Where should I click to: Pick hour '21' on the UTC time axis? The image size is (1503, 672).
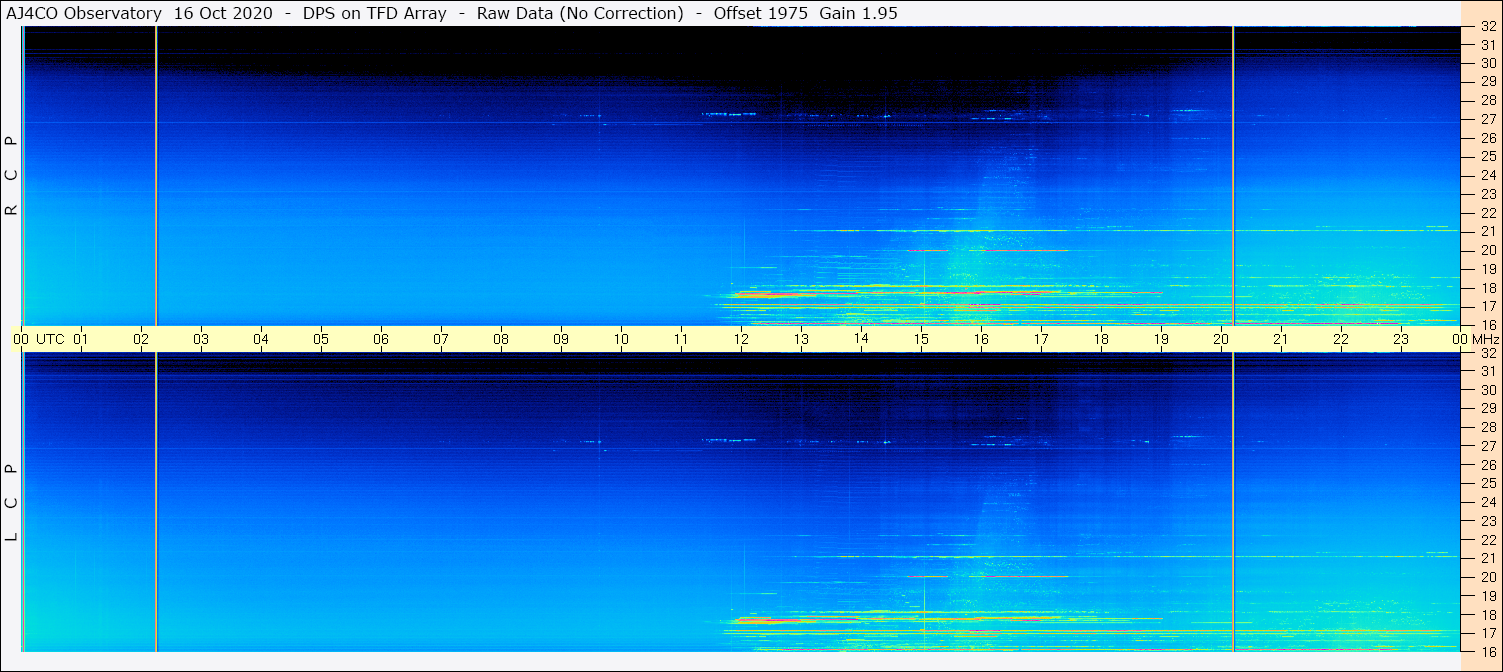click(1281, 339)
